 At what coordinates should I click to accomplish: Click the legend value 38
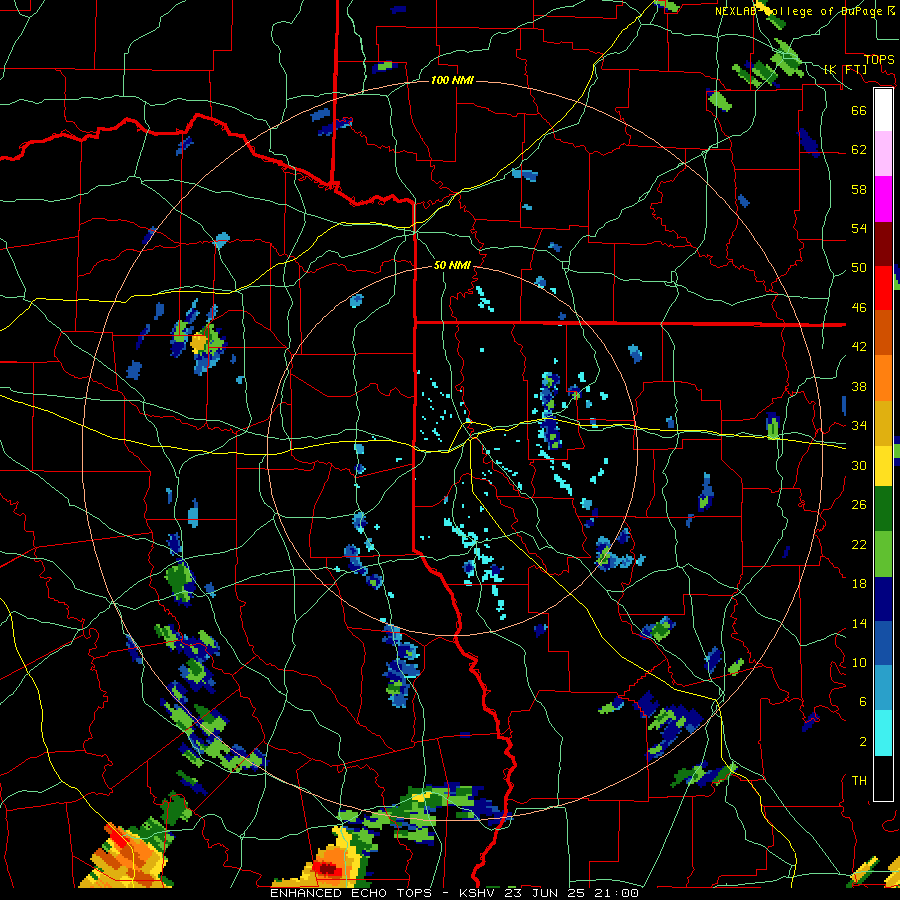tap(859, 386)
